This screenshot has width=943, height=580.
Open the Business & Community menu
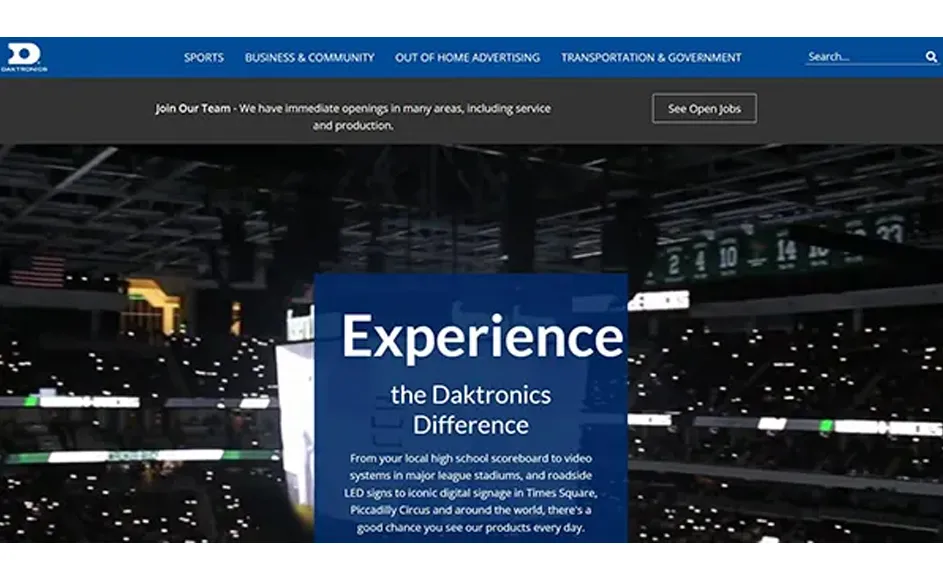coord(310,58)
